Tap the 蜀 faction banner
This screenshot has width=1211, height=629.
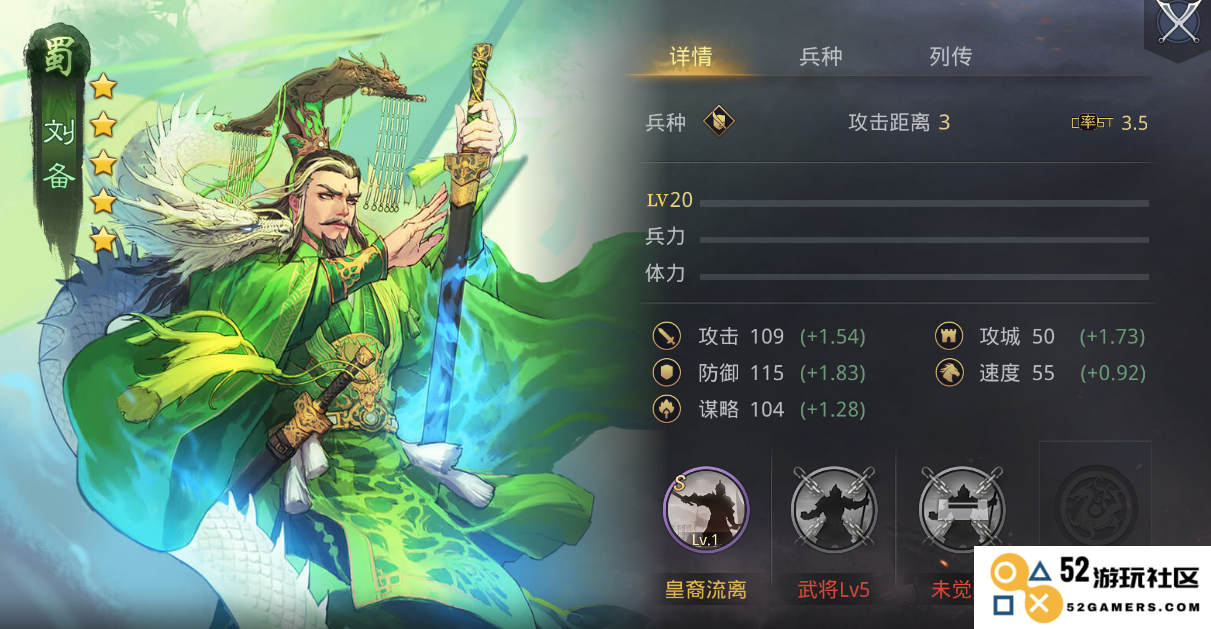[x=59, y=60]
